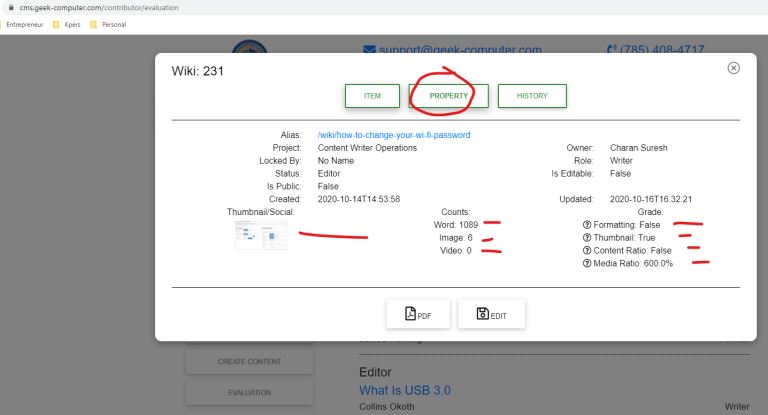Click the EDIT button
Viewport: 768px width, 415px height.
[x=491, y=314]
